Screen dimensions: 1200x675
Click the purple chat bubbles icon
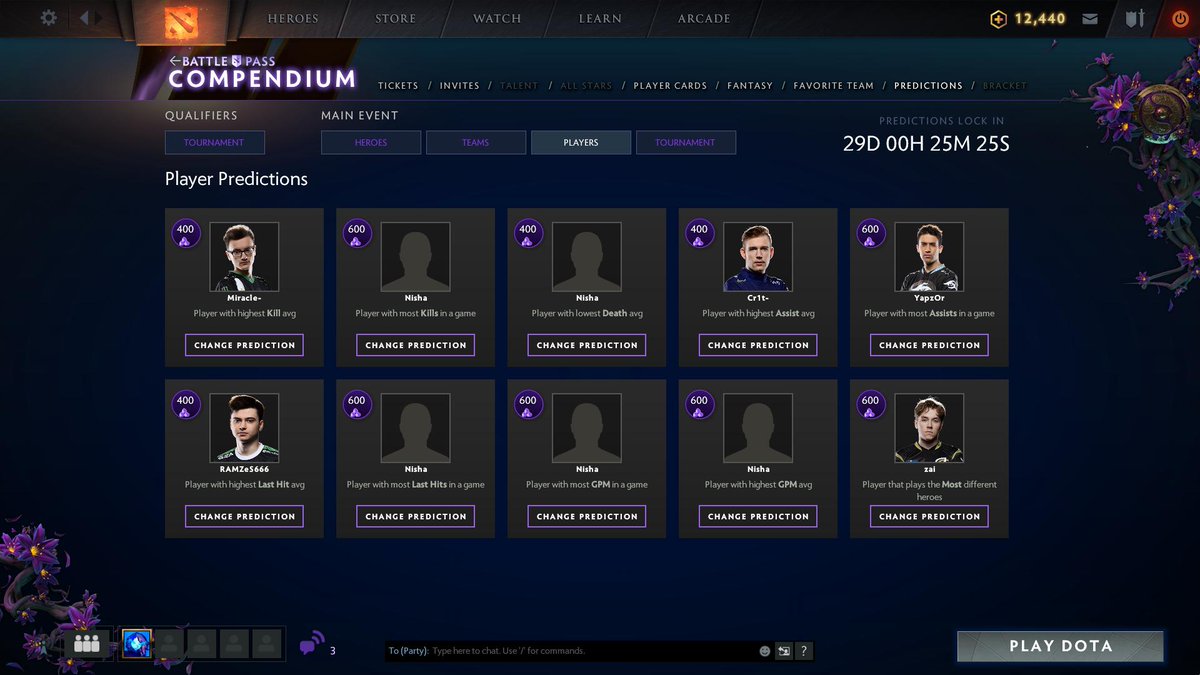(x=312, y=643)
